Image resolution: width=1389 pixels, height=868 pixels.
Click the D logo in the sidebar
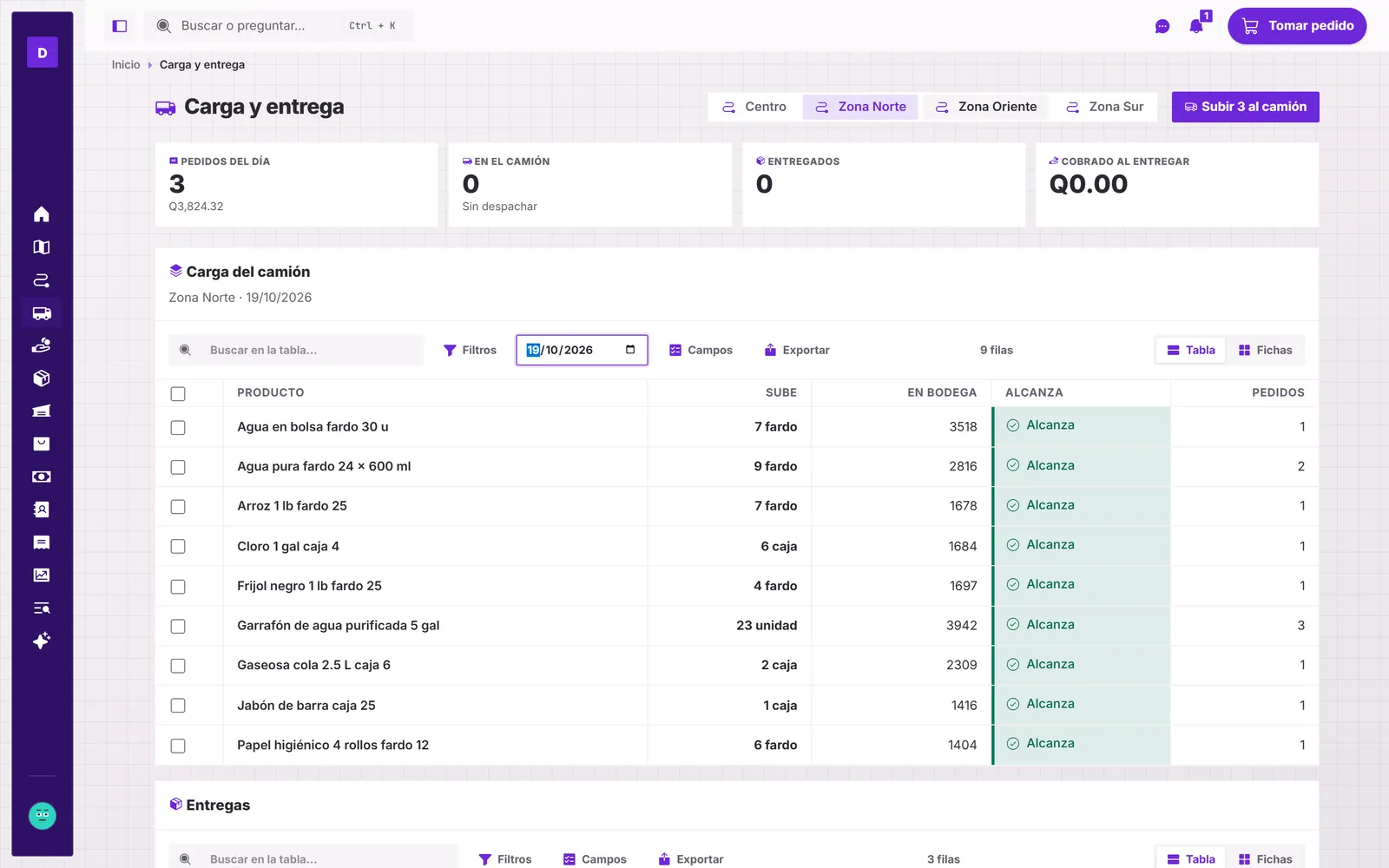point(43,53)
